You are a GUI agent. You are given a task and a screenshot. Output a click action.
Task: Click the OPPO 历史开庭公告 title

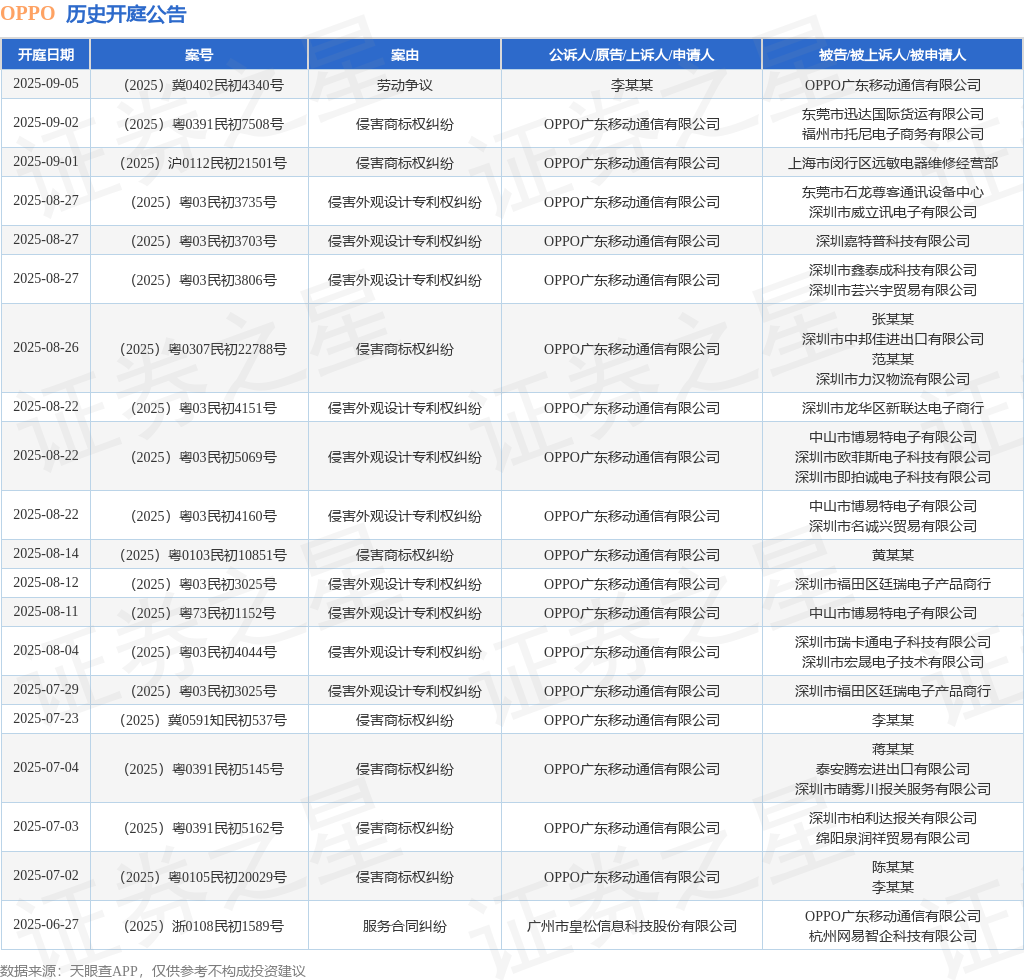pos(93,14)
